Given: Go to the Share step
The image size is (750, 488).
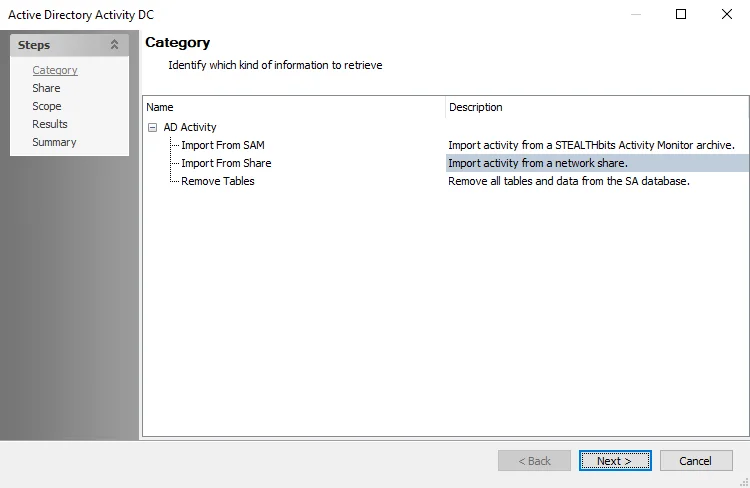Looking at the screenshot, I should click(x=46, y=88).
